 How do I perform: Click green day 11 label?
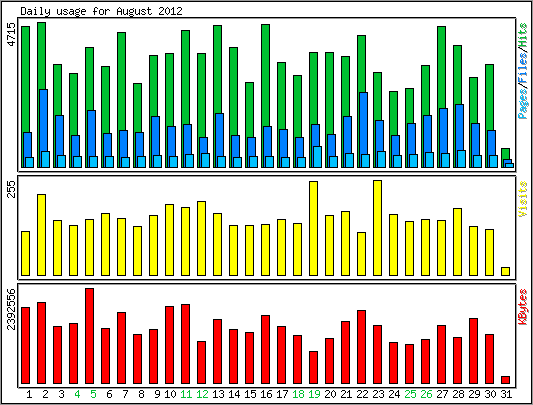tap(186, 394)
